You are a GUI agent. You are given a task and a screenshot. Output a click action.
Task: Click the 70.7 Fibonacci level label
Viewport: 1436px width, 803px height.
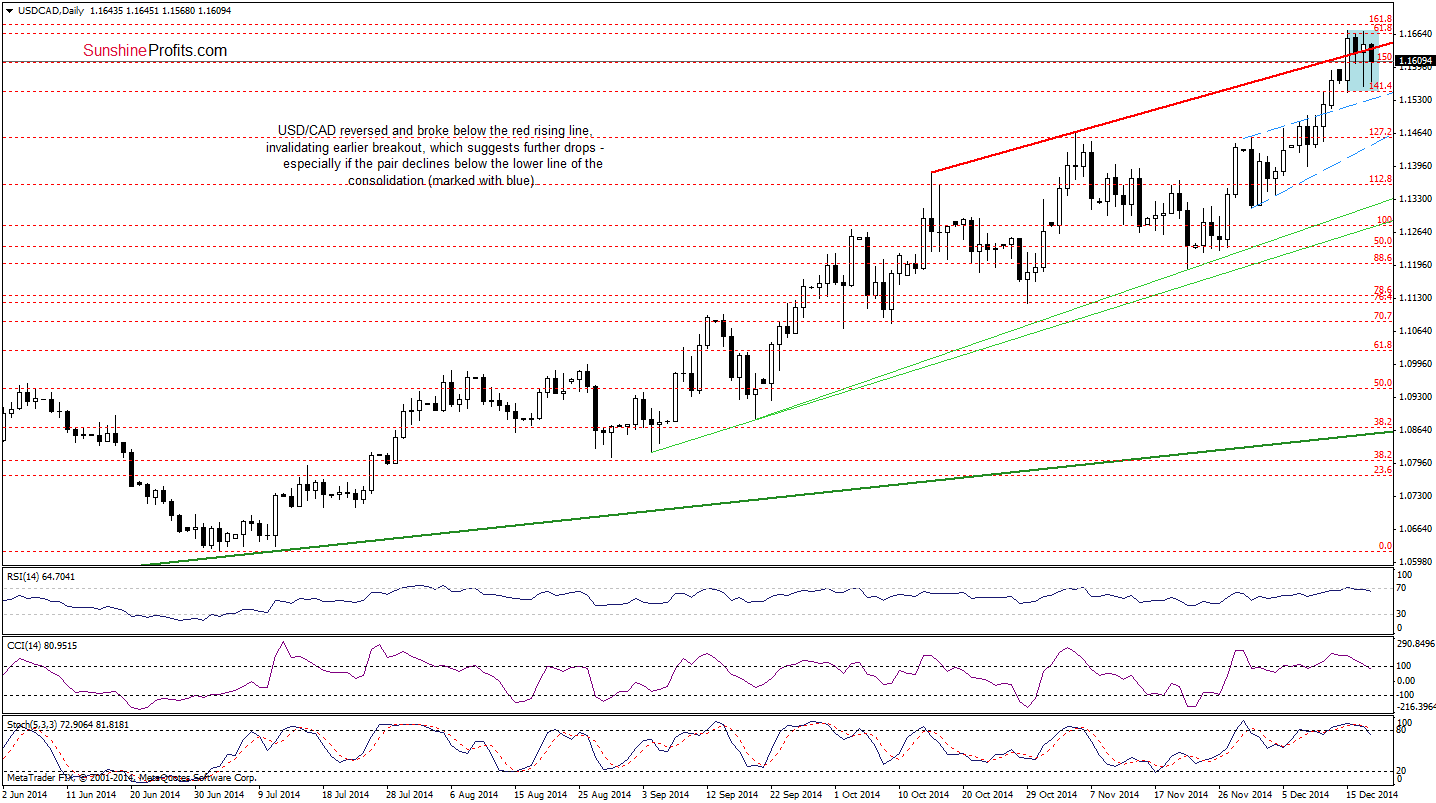[x=1383, y=316]
